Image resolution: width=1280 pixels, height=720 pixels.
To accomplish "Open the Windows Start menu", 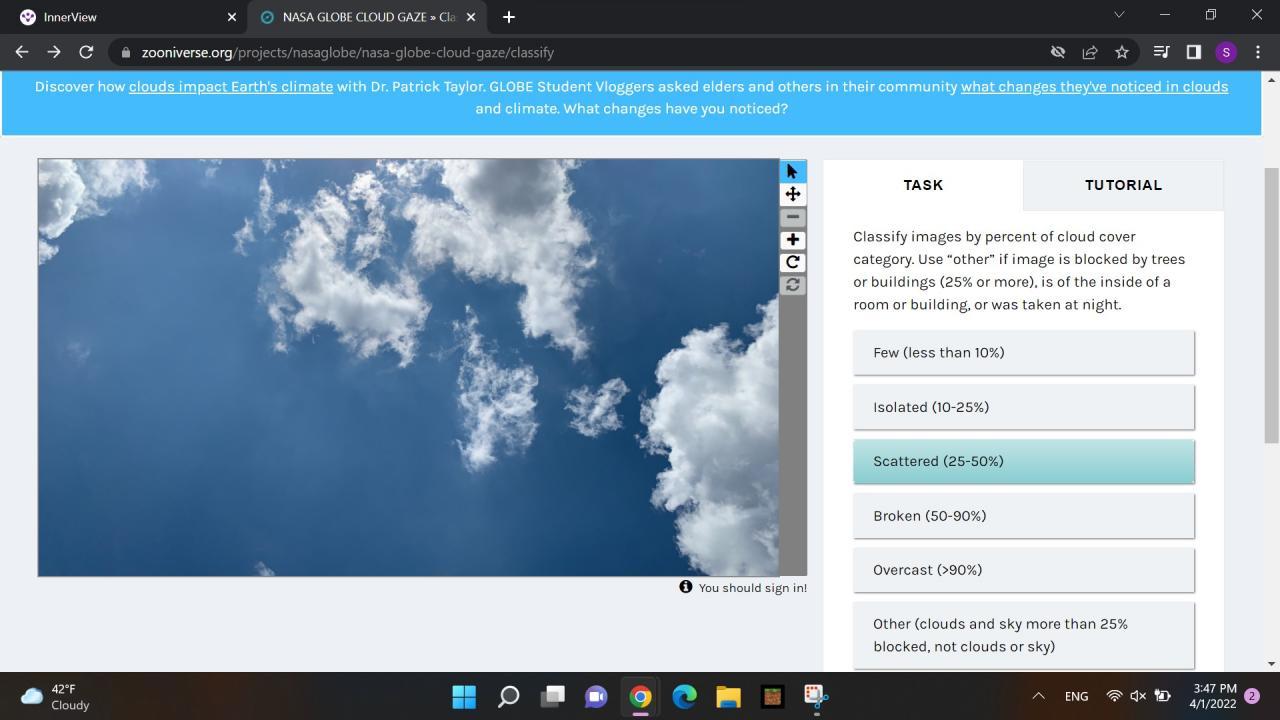I will 464,696.
